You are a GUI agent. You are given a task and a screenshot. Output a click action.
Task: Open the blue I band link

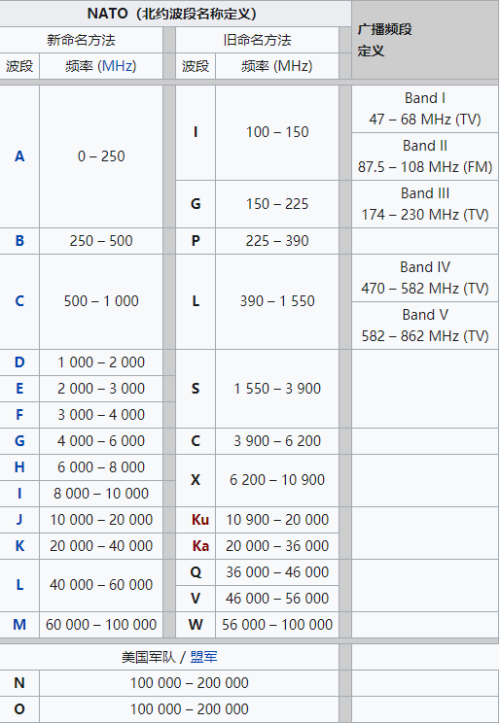point(19,494)
